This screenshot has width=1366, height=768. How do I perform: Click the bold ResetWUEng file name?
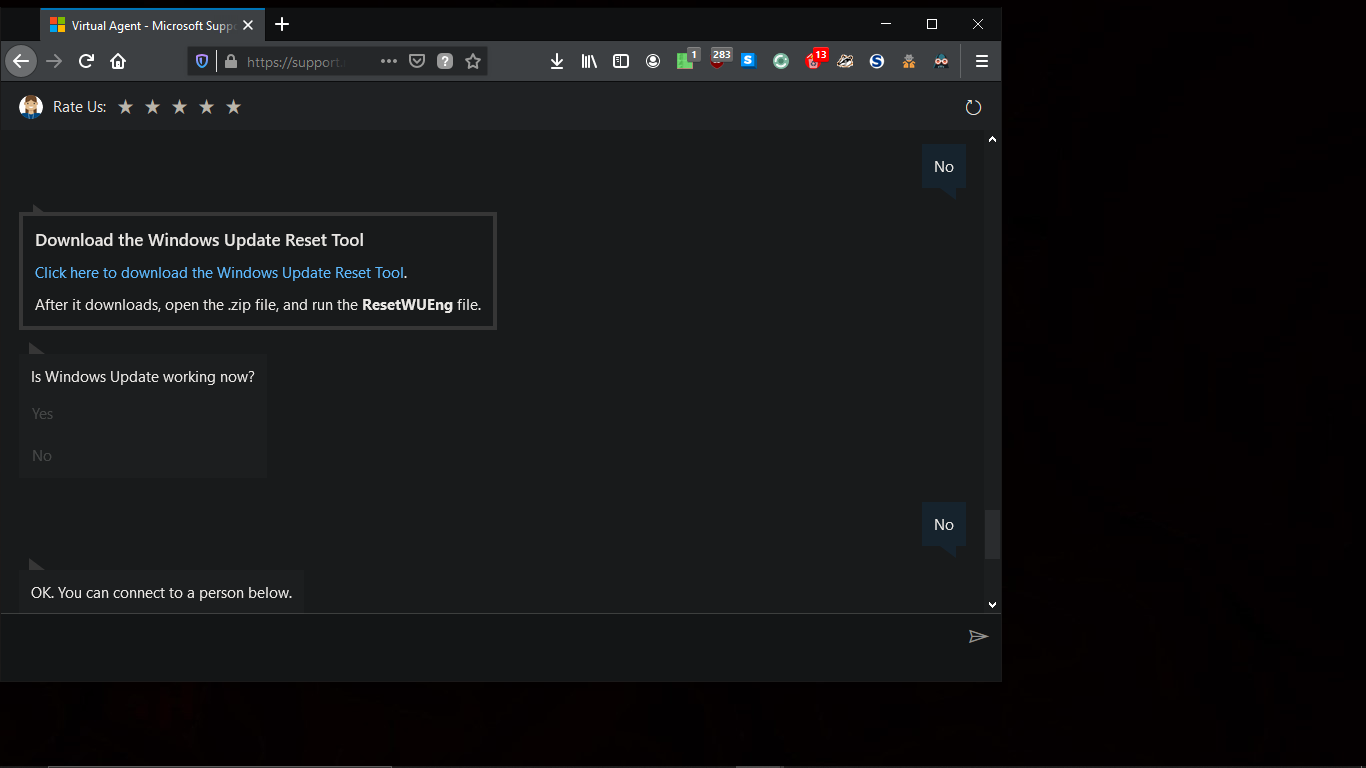pyautogui.click(x=407, y=305)
